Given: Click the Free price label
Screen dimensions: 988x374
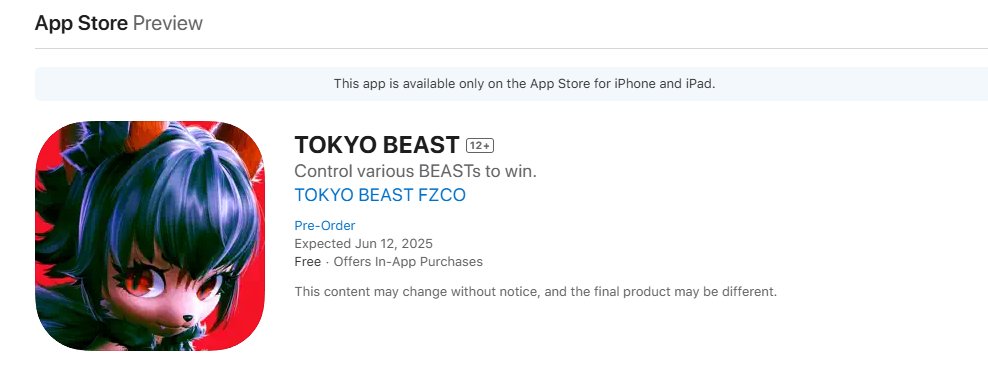Looking at the screenshot, I should point(307,262).
